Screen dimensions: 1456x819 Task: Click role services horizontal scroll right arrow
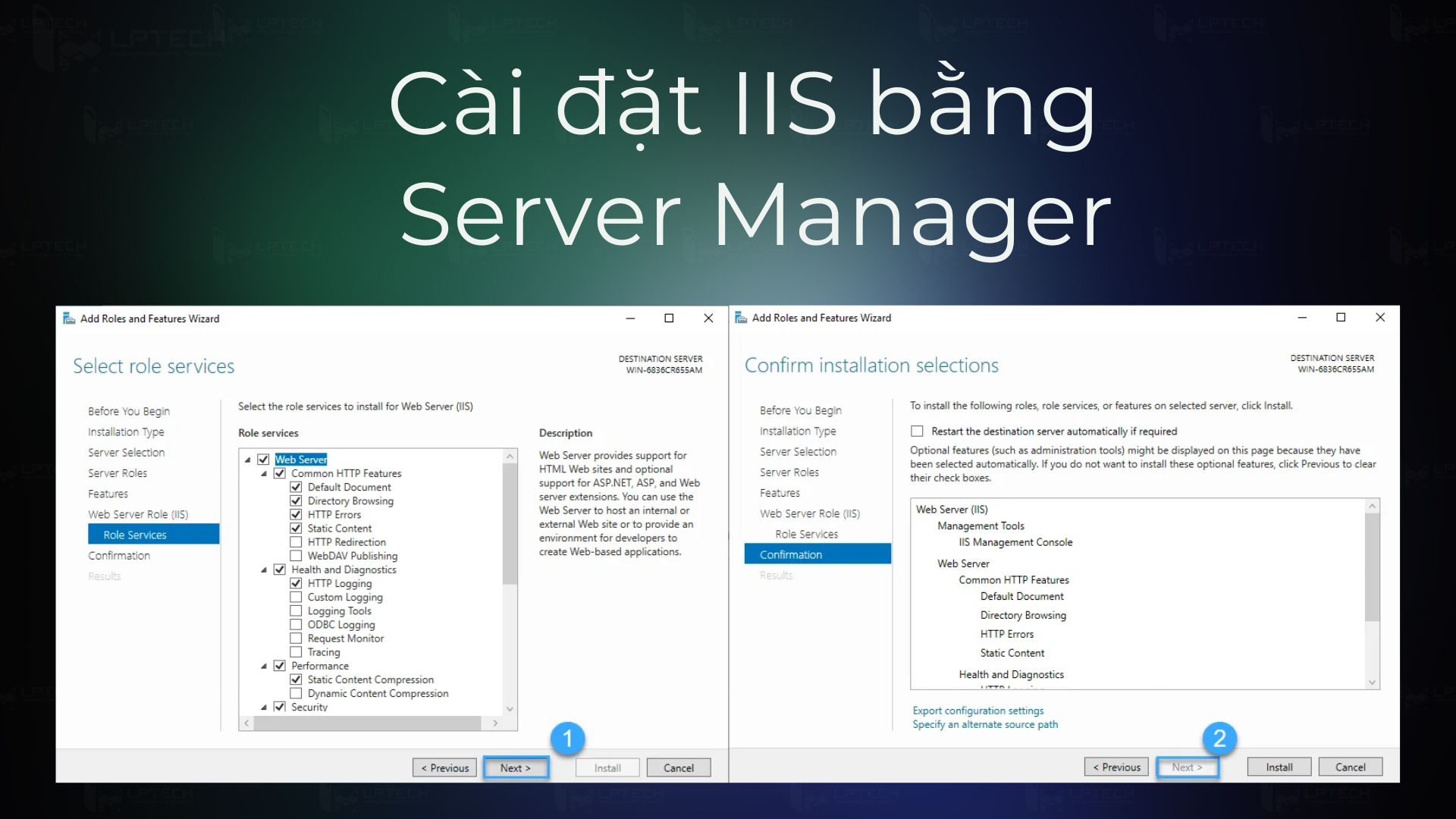[495, 723]
